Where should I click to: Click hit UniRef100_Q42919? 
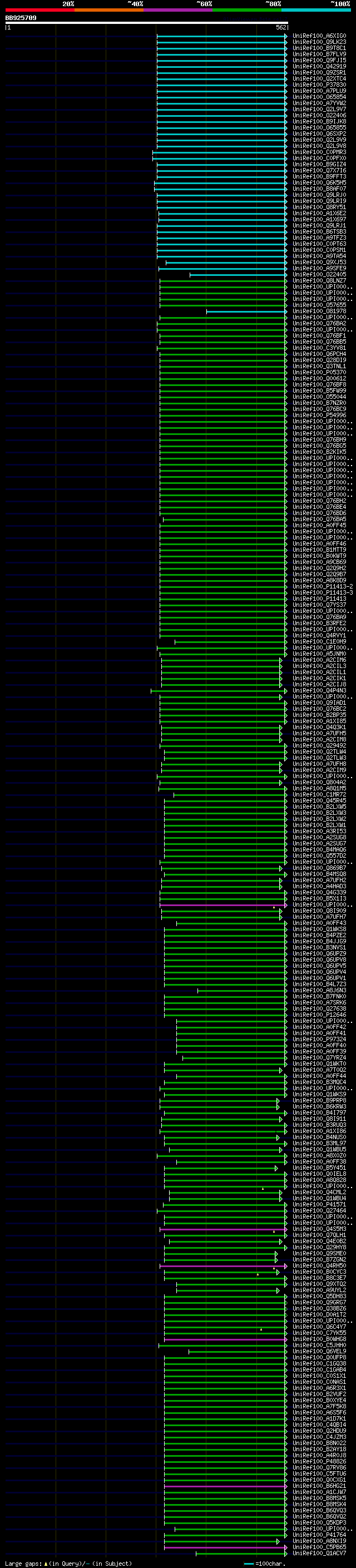pyautogui.click(x=319, y=66)
